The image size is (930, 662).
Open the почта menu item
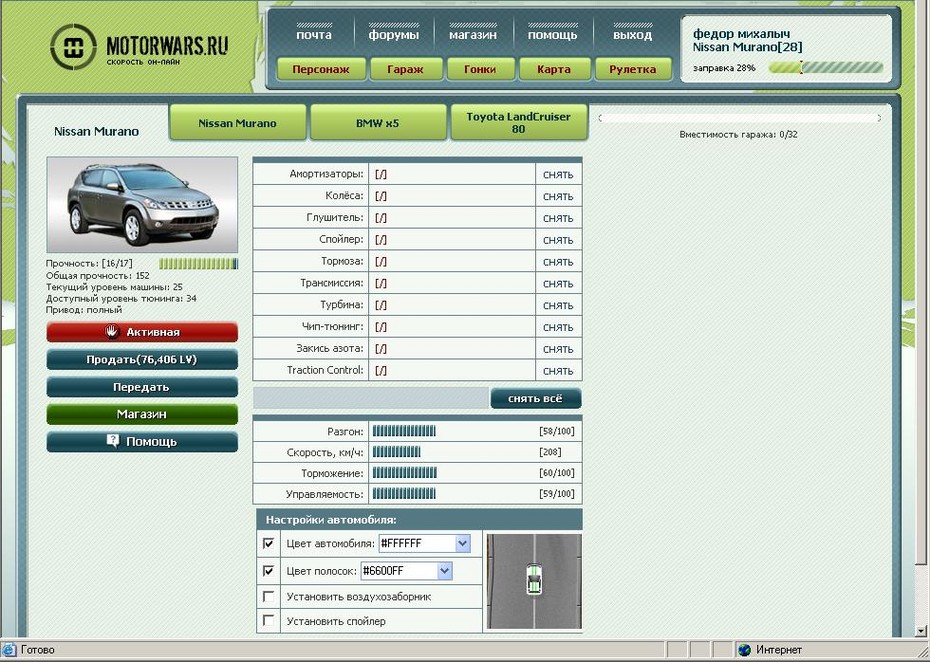(314, 34)
